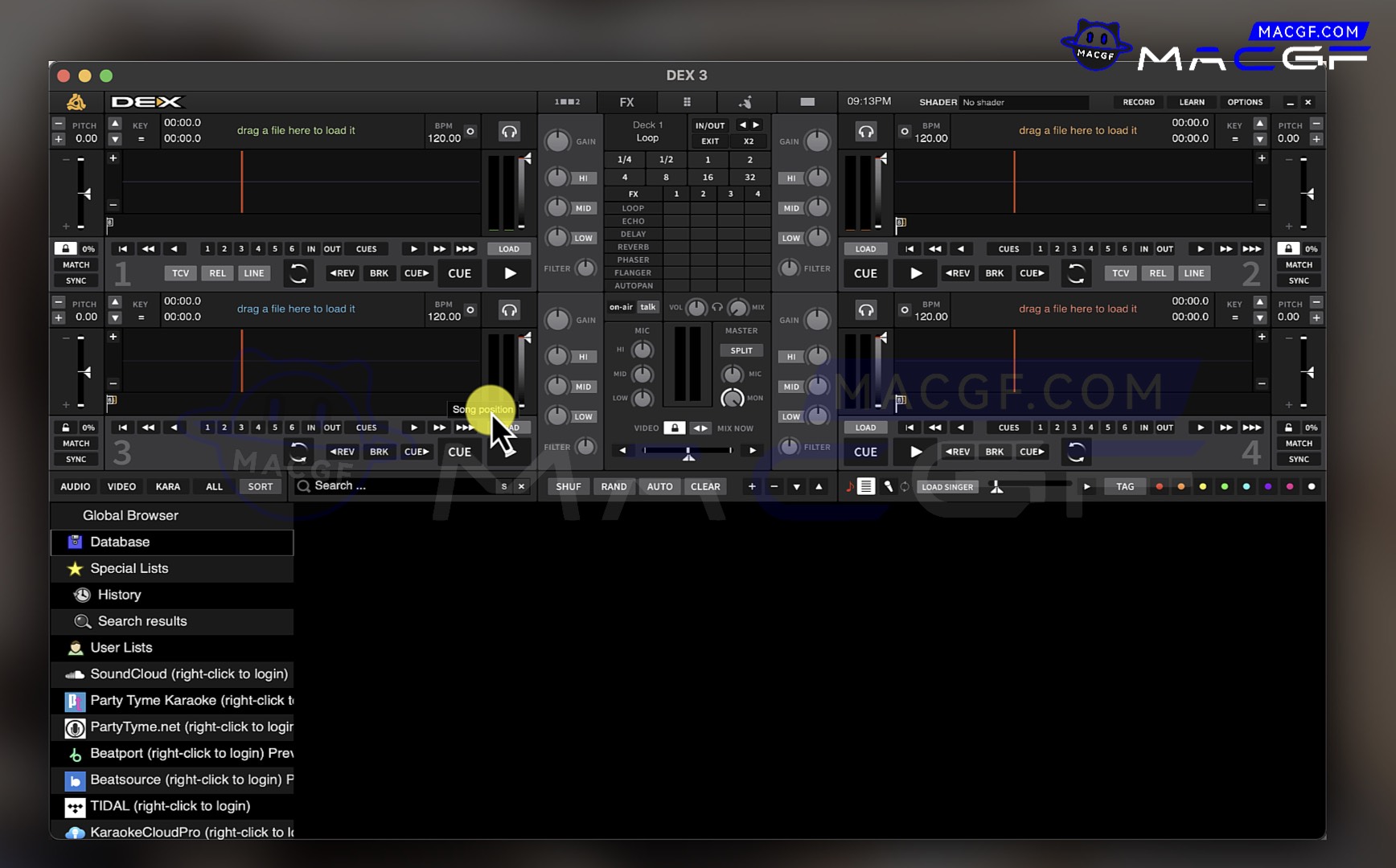The height and width of the screenshot is (868, 1396).
Task: Select the KARA browser filter tab
Action: point(167,486)
